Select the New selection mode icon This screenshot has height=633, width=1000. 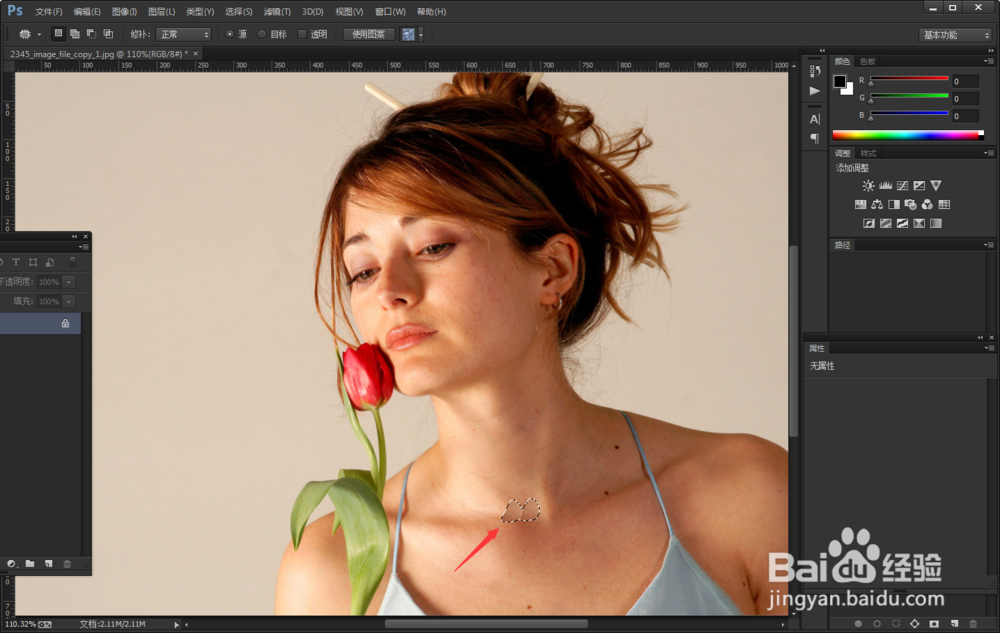(x=58, y=34)
